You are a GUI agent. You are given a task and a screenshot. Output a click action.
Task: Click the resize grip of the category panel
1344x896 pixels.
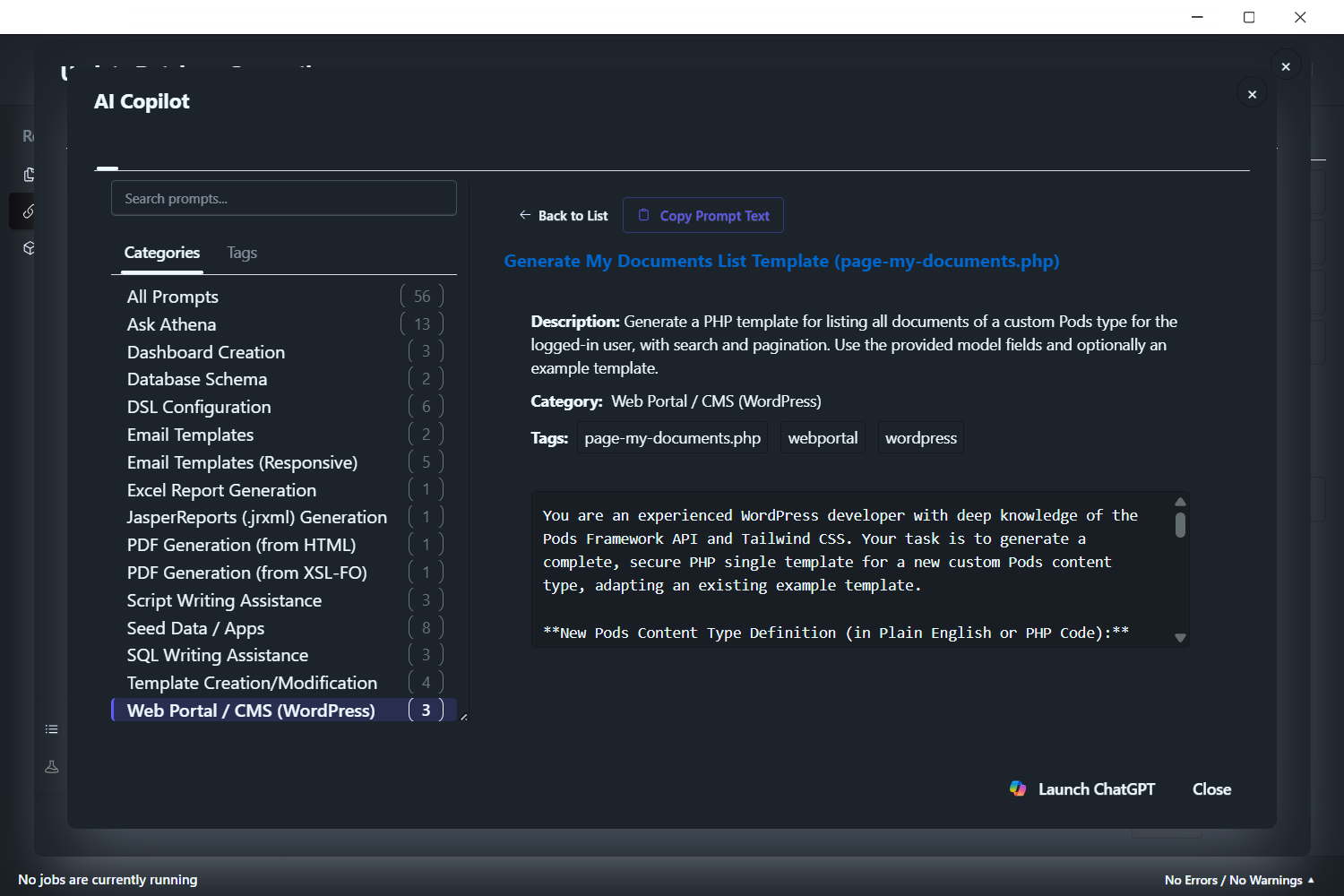463,717
